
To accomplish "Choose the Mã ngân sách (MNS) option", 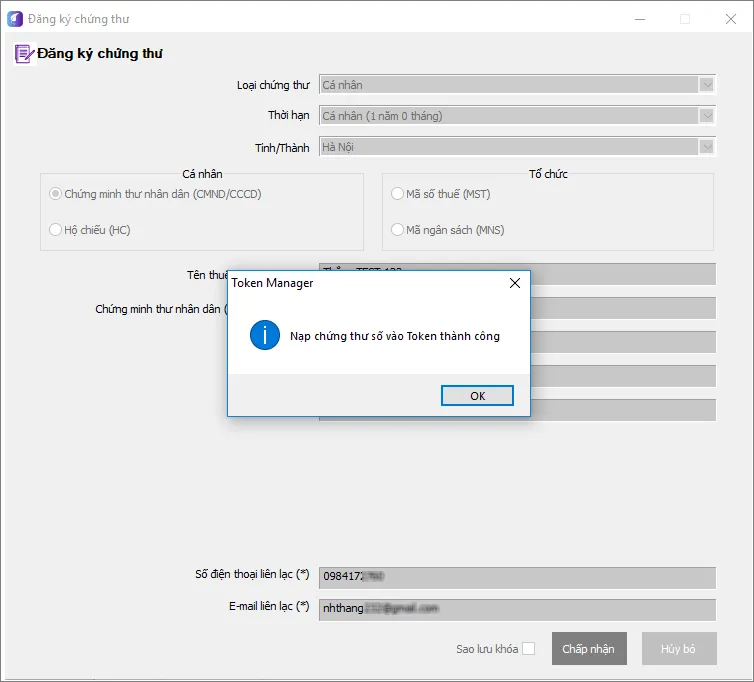I will coord(397,230).
